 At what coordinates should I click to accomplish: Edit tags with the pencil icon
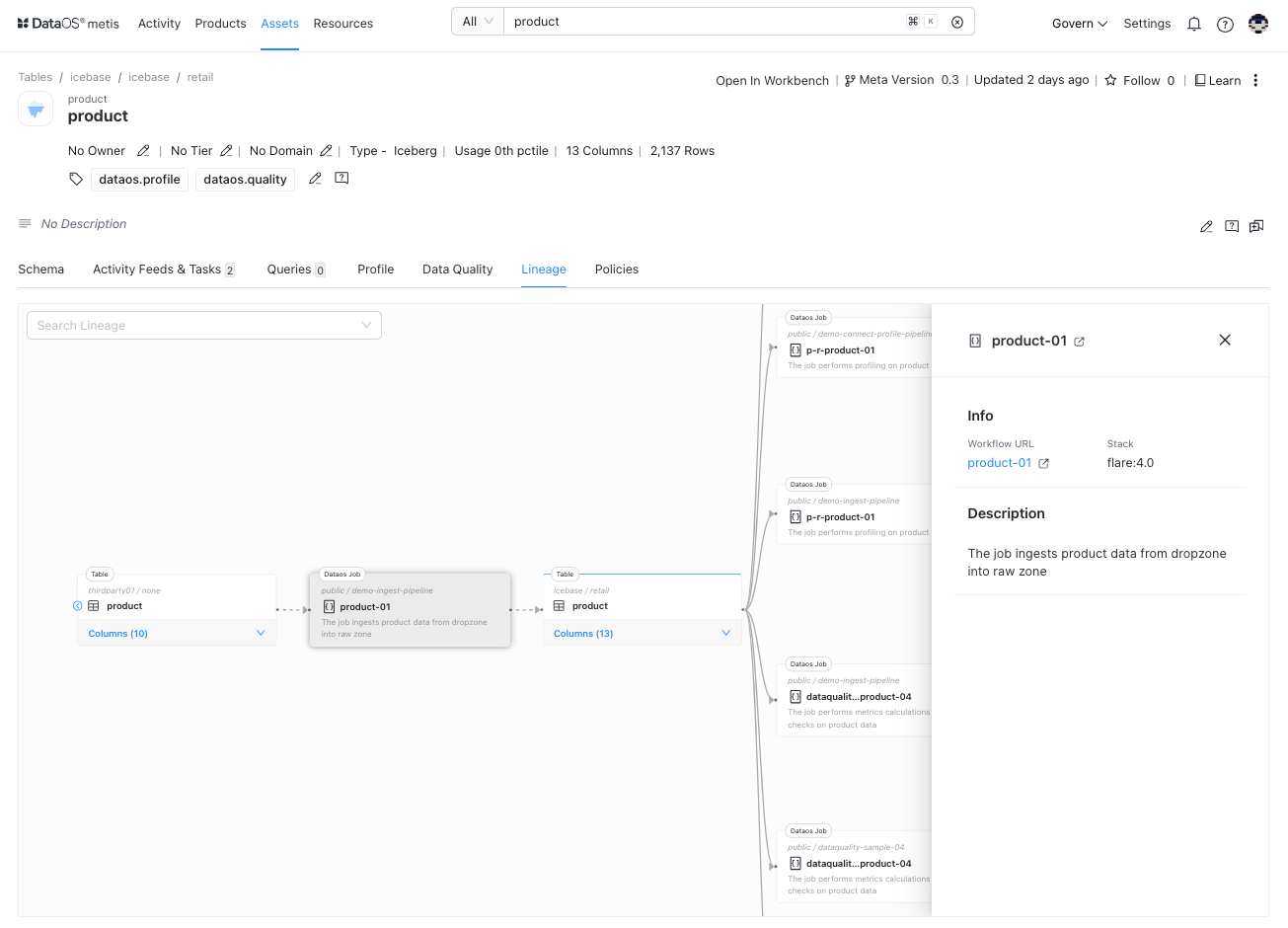point(315,179)
